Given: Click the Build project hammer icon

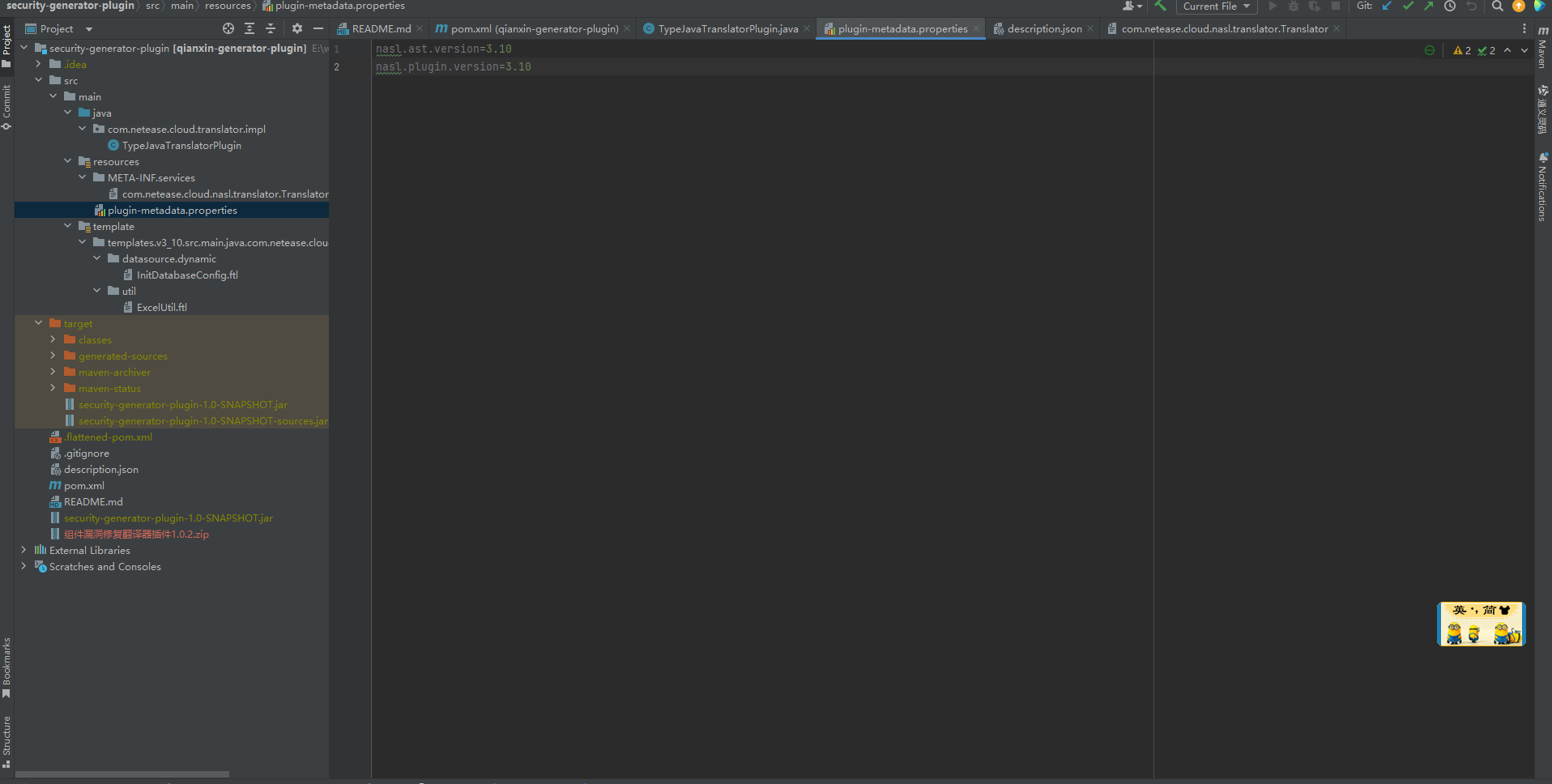Looking at the screenshot, I should (x=1161, y=6).
